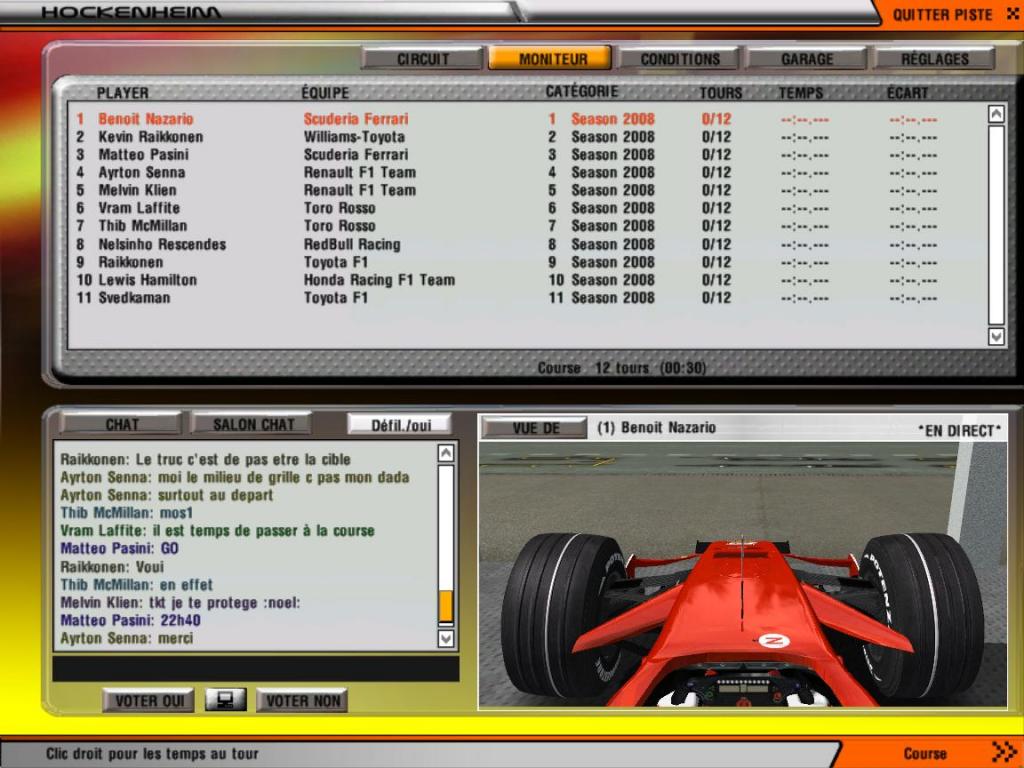Open the Garage tab
The width and height of the screenshot is (1024, 768).
click(x=807, y=59)
